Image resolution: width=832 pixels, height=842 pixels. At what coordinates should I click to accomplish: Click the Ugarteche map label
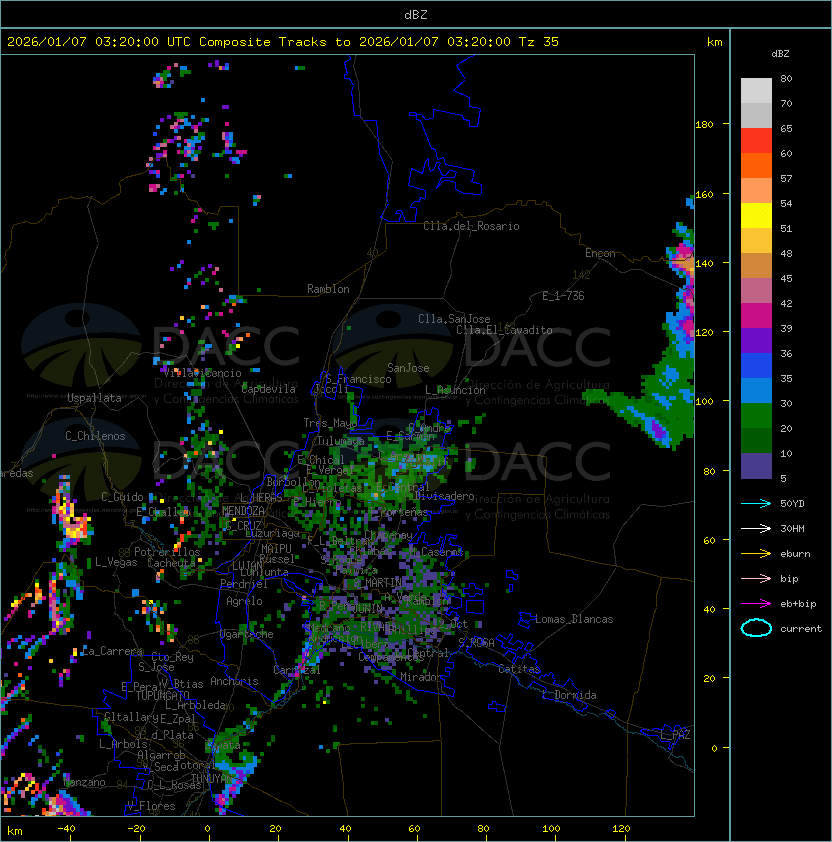247,634
